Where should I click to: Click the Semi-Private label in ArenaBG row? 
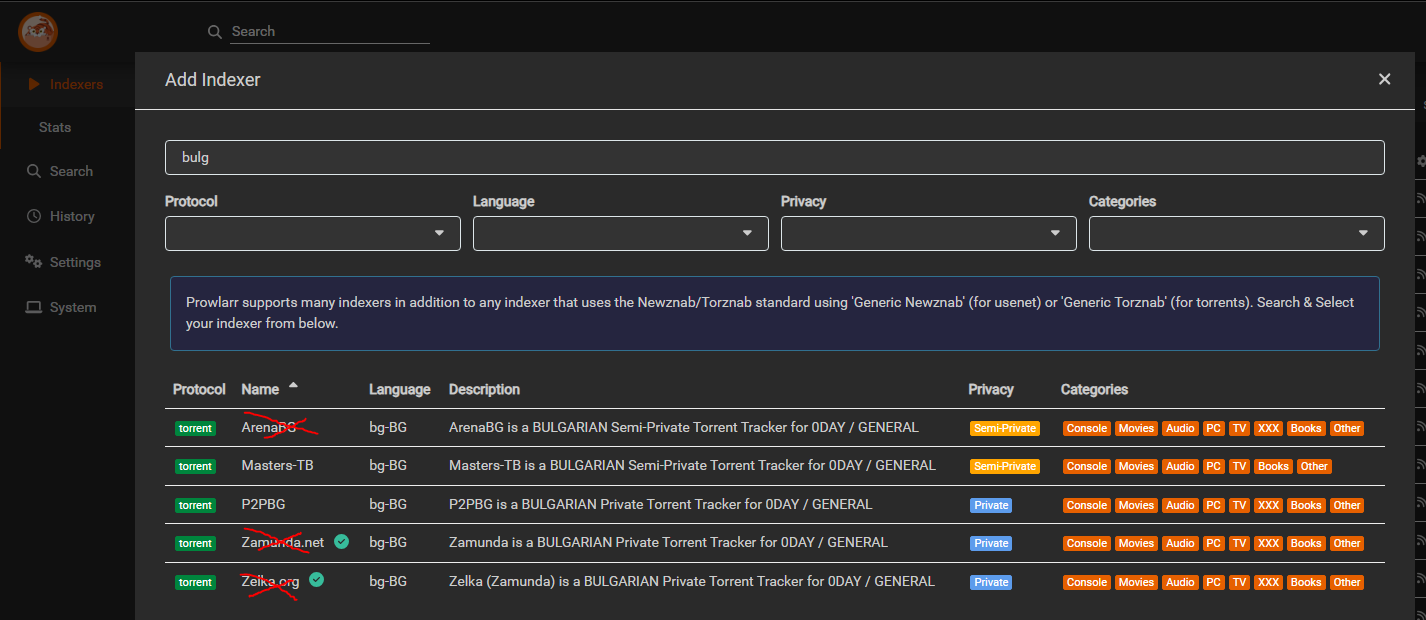[x=1005, y=428]
